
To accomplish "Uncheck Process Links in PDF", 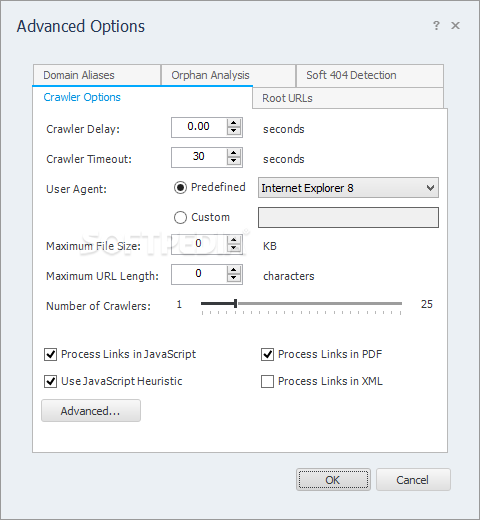I will [267, 354].
